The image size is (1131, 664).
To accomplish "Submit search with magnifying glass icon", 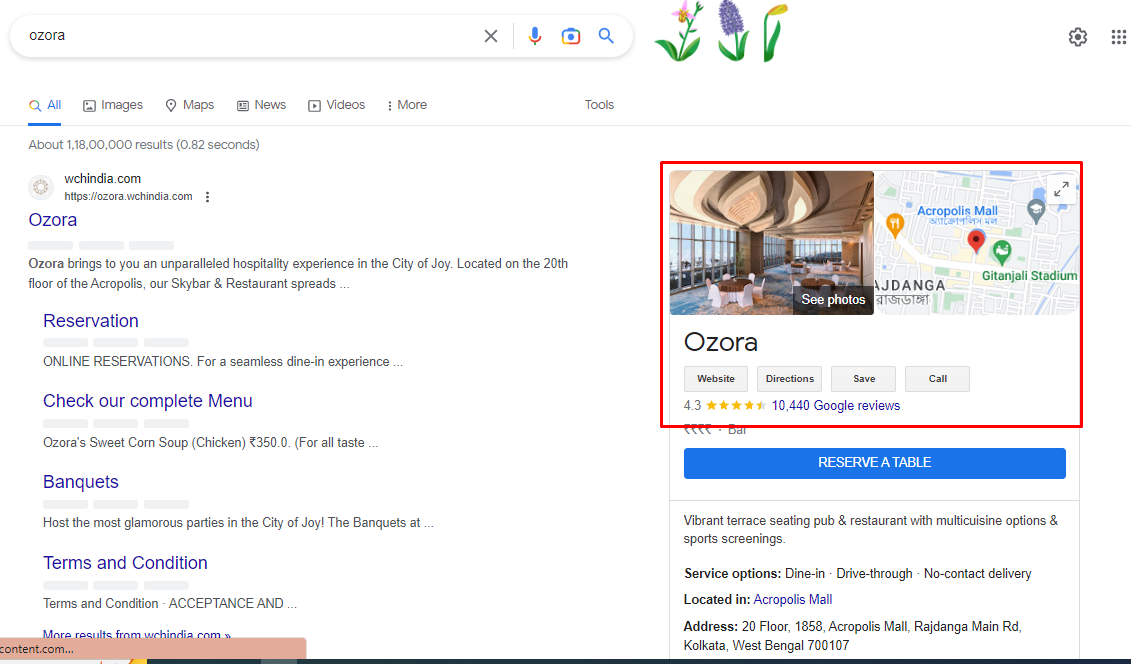I will click(606, 35).
